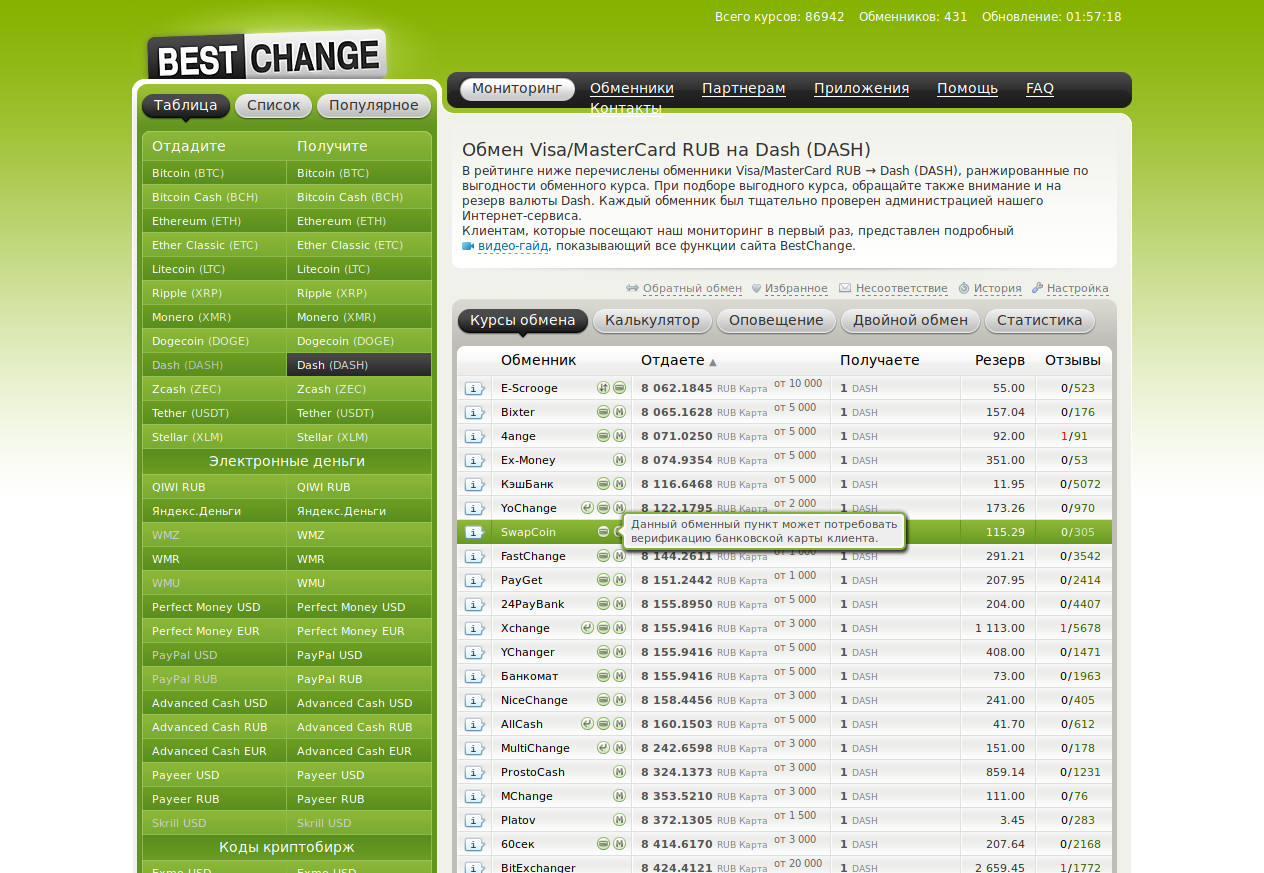This screenshot has height=873, width=1264.
Task: Click the card verification badge on Bixter
Action: point(603,412)
